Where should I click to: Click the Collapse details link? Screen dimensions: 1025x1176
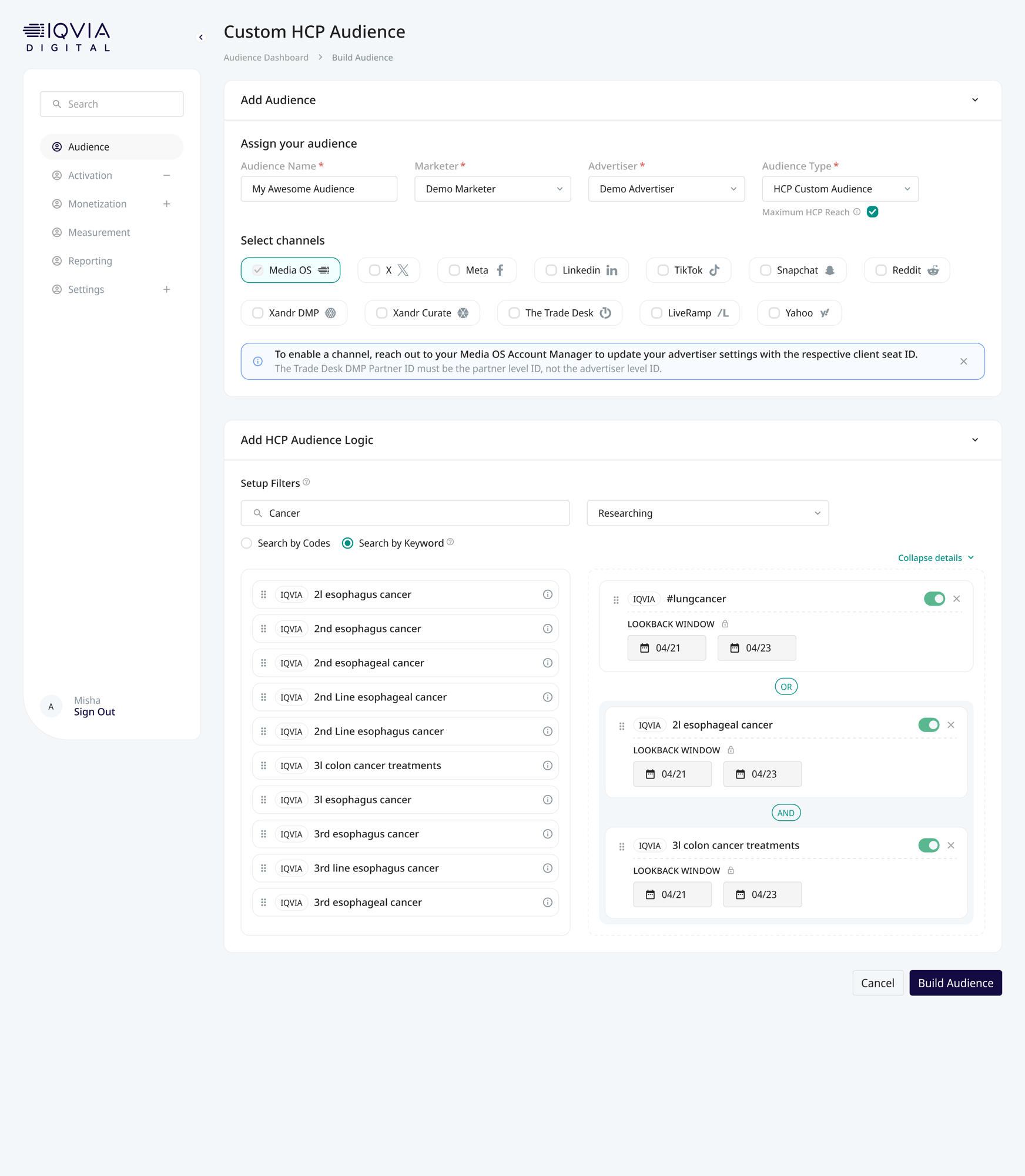pyautogui.click(x=936, y=557)
